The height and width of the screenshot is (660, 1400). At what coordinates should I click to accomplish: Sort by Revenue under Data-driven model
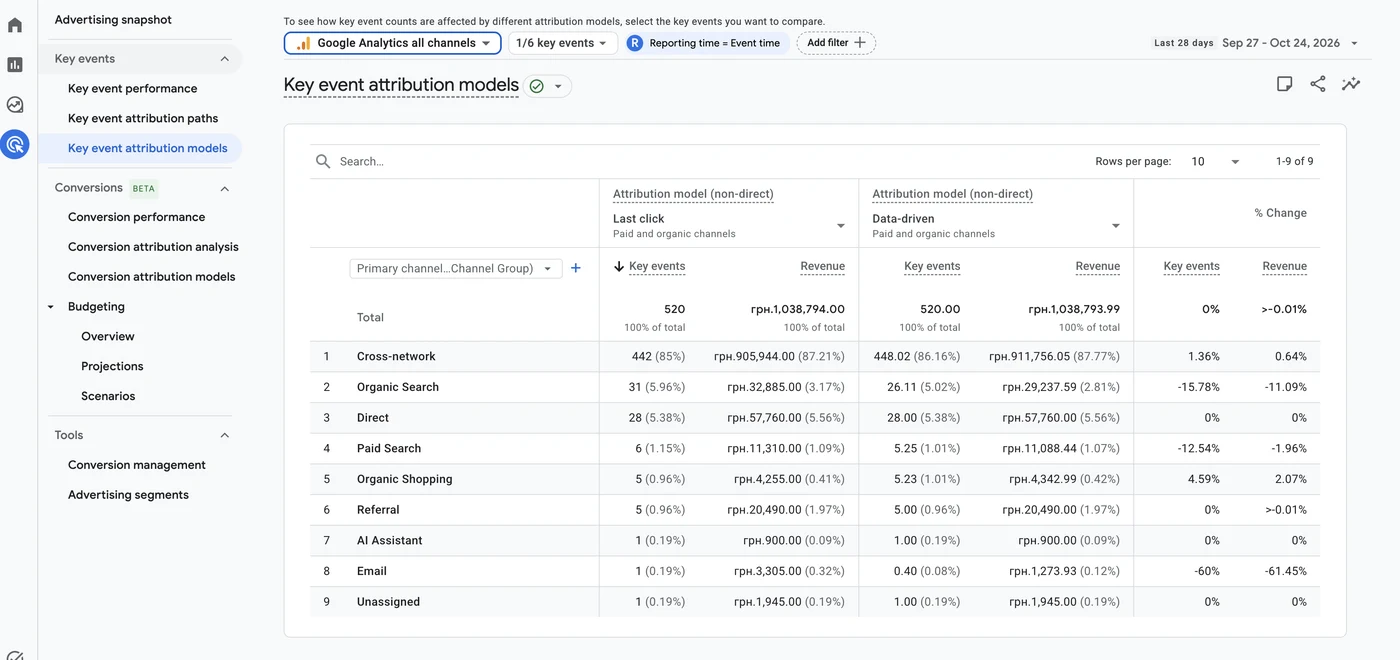pos(1098,266)
